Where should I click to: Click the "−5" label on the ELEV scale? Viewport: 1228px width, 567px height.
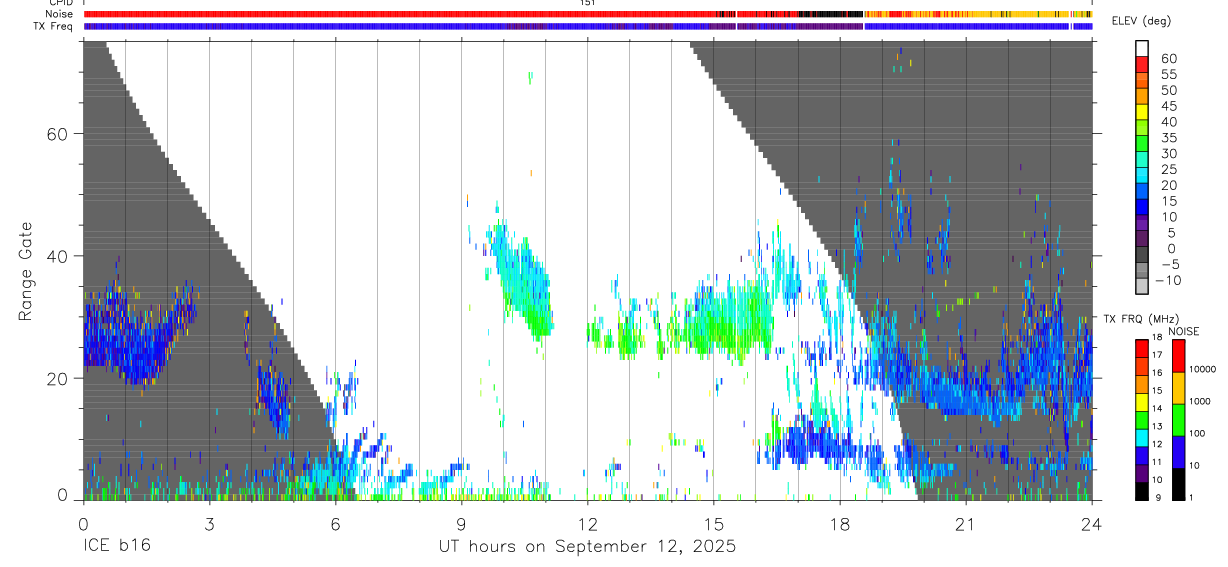(x=1171, y=264)
